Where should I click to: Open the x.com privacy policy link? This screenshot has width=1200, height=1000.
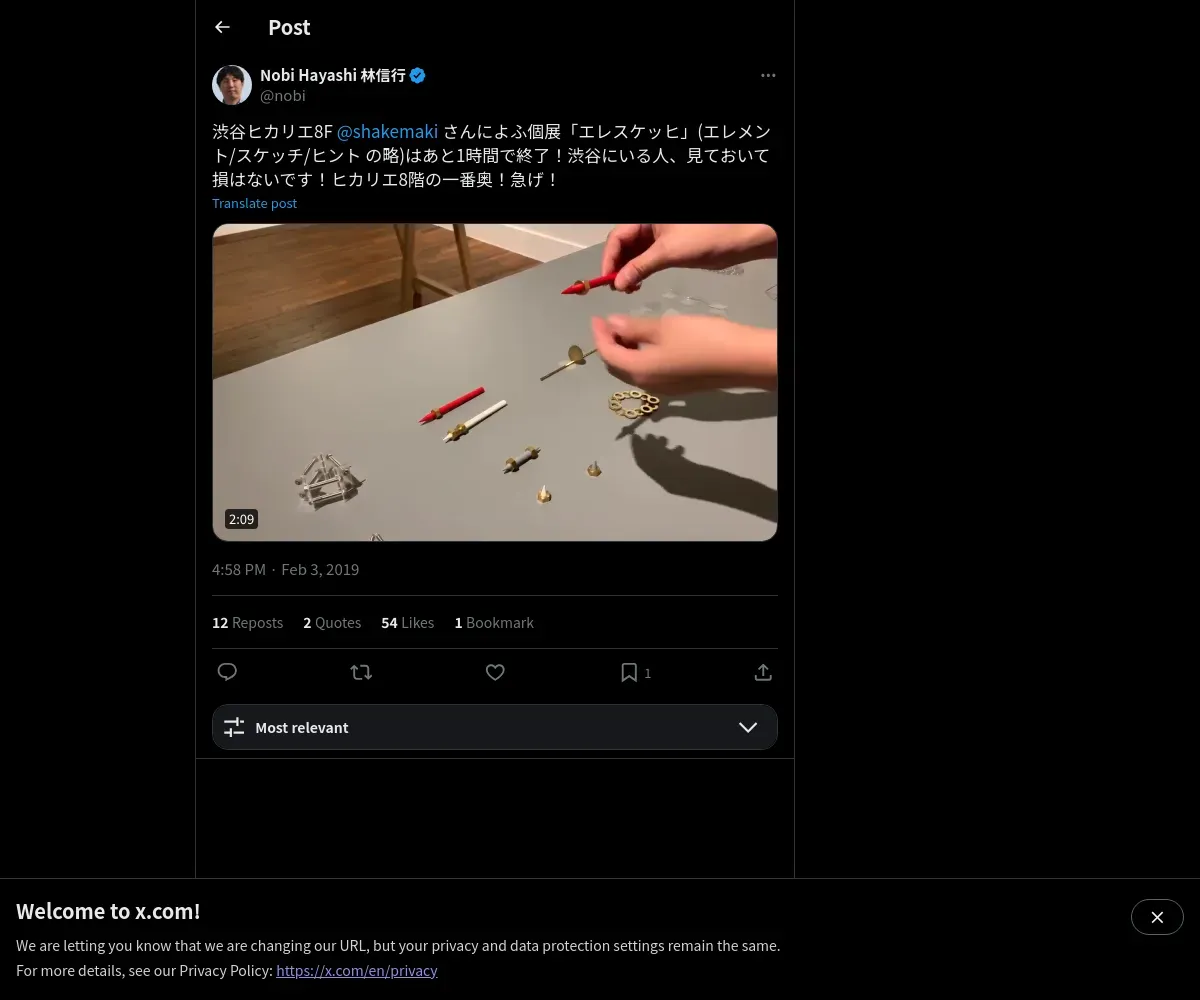click(x=357, y=970)
